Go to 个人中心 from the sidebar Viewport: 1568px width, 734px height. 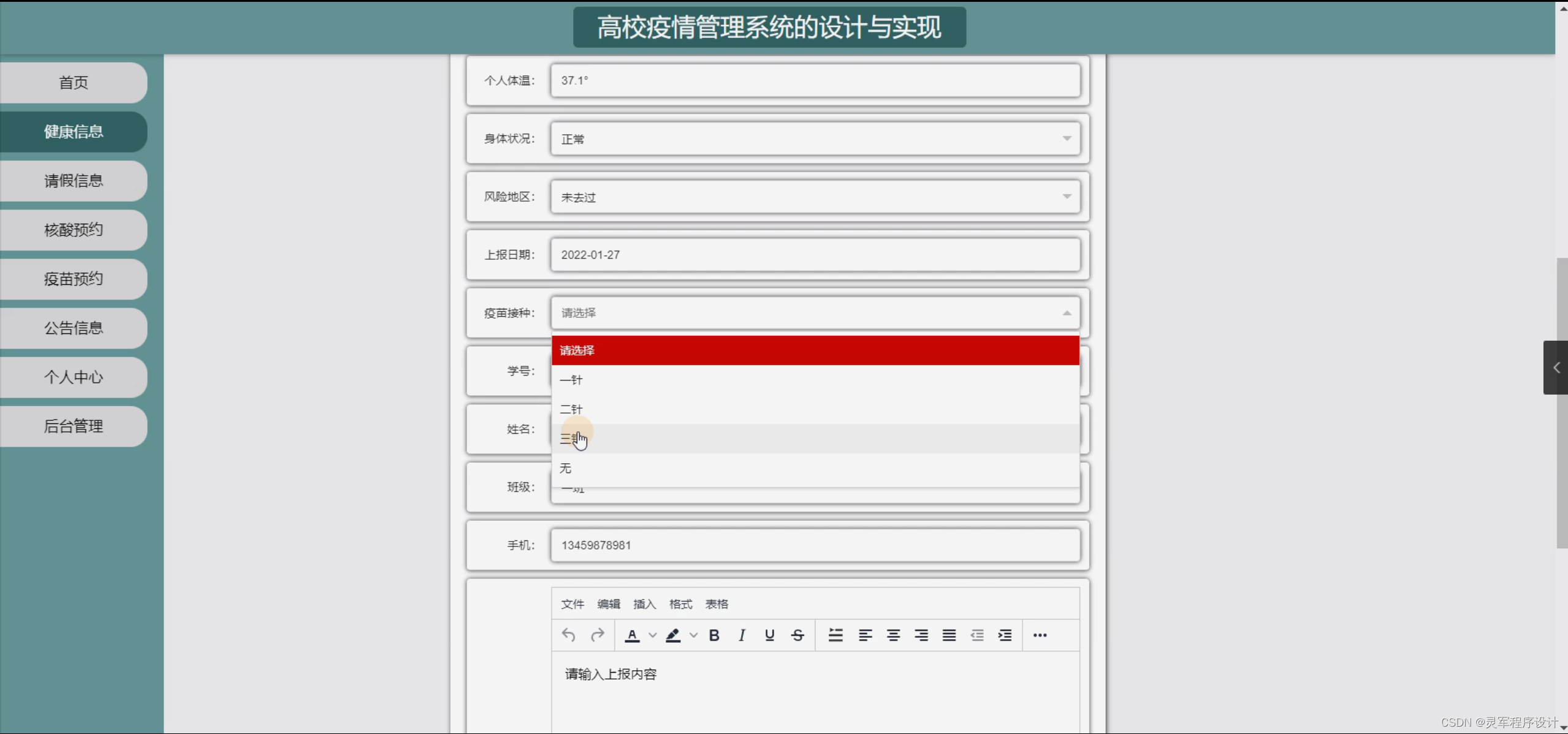(74, 377)
